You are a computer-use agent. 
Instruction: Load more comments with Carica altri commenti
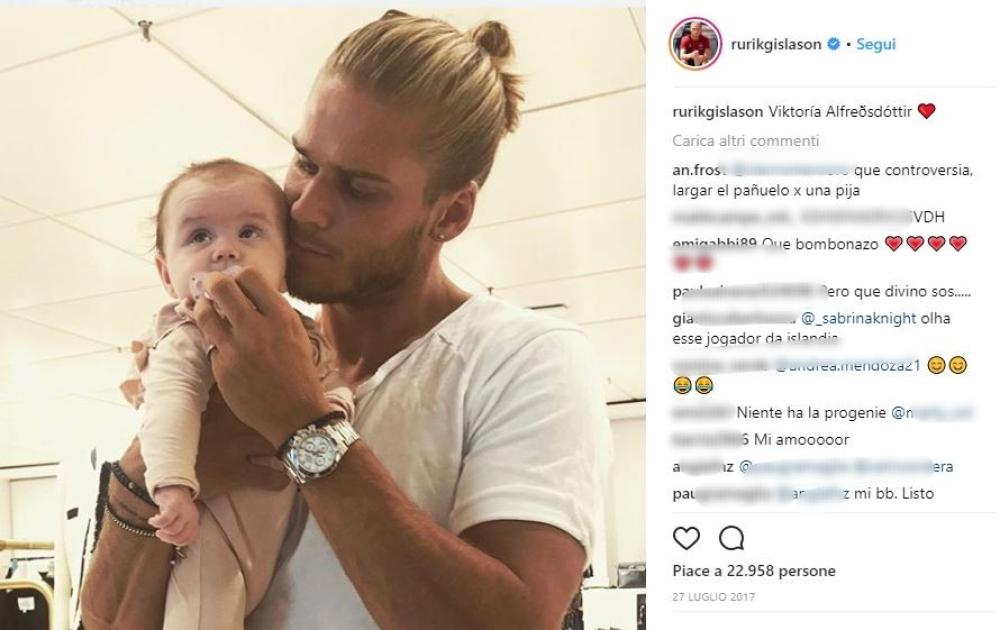tap(746, 140)
